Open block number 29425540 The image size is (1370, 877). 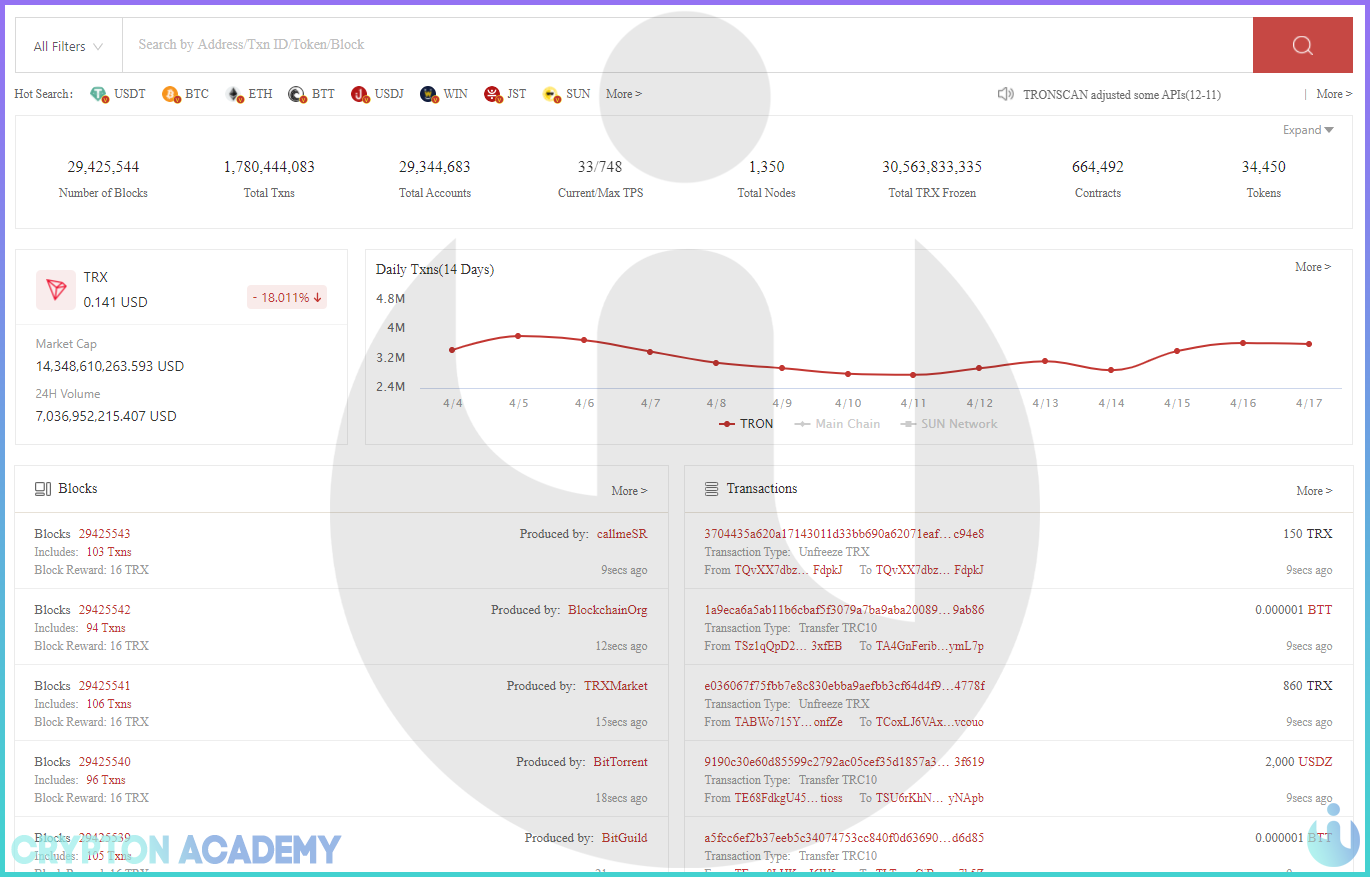coord(105,762)
